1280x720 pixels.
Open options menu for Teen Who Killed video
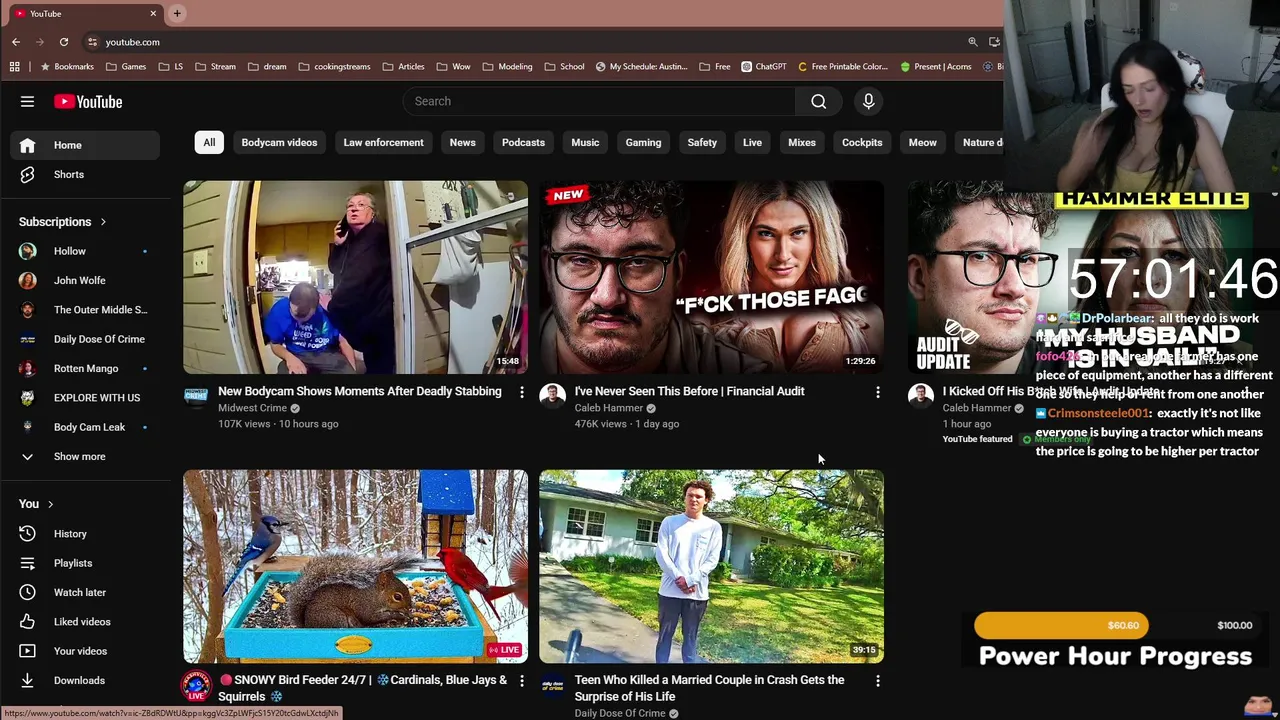click(878, 681)
